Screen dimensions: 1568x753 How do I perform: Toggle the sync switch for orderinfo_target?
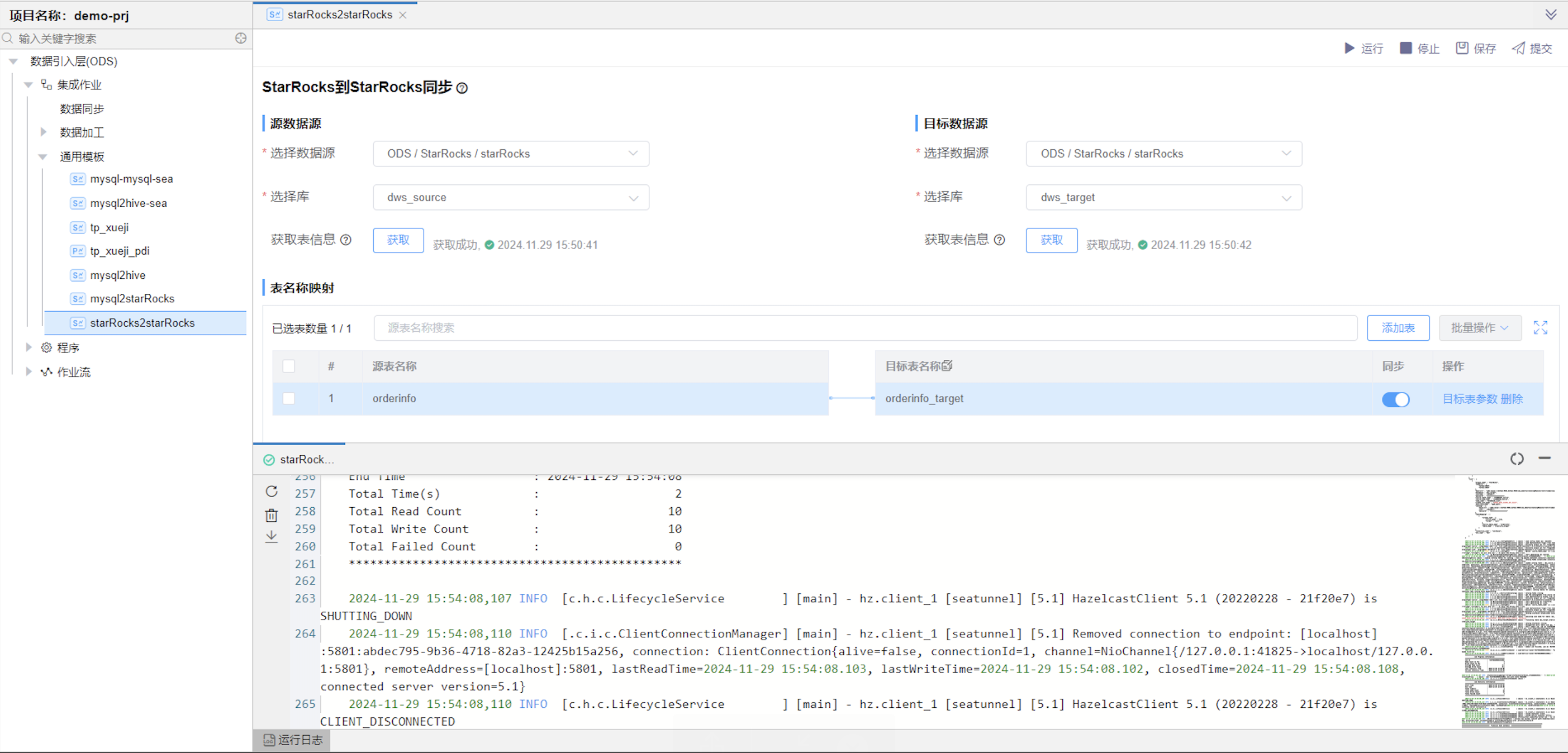1395,399
